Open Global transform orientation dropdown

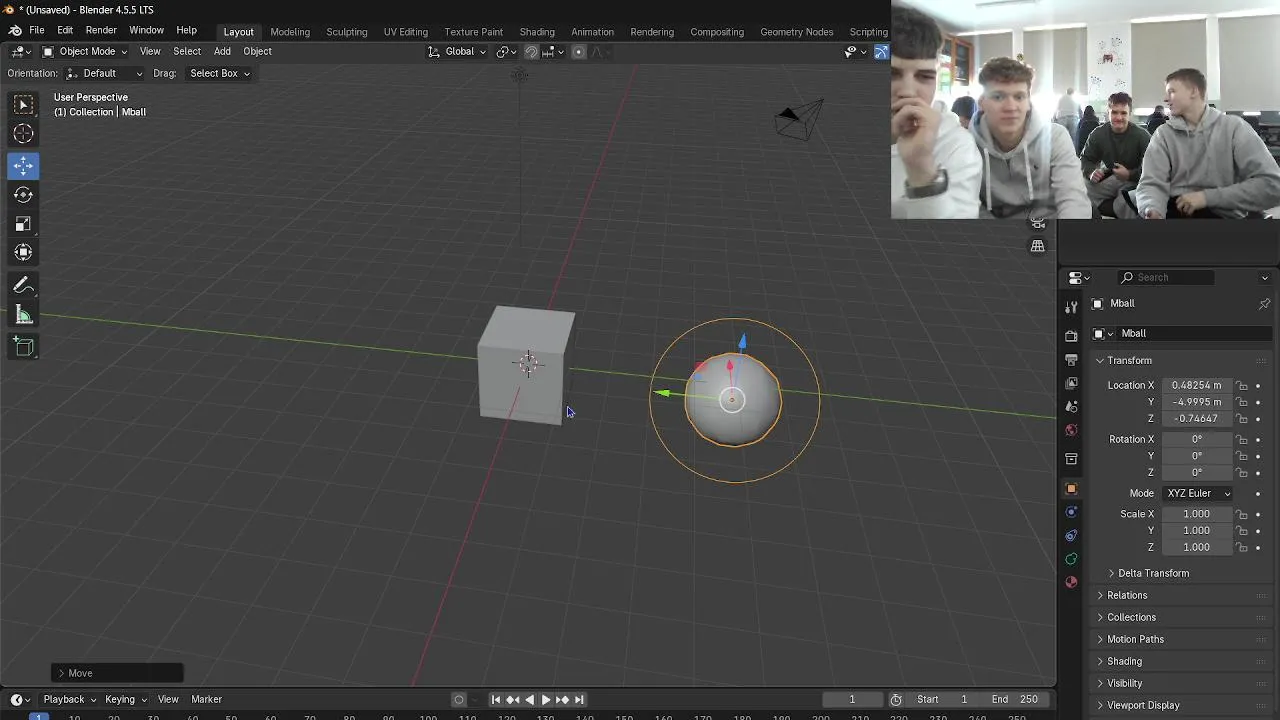457,52
